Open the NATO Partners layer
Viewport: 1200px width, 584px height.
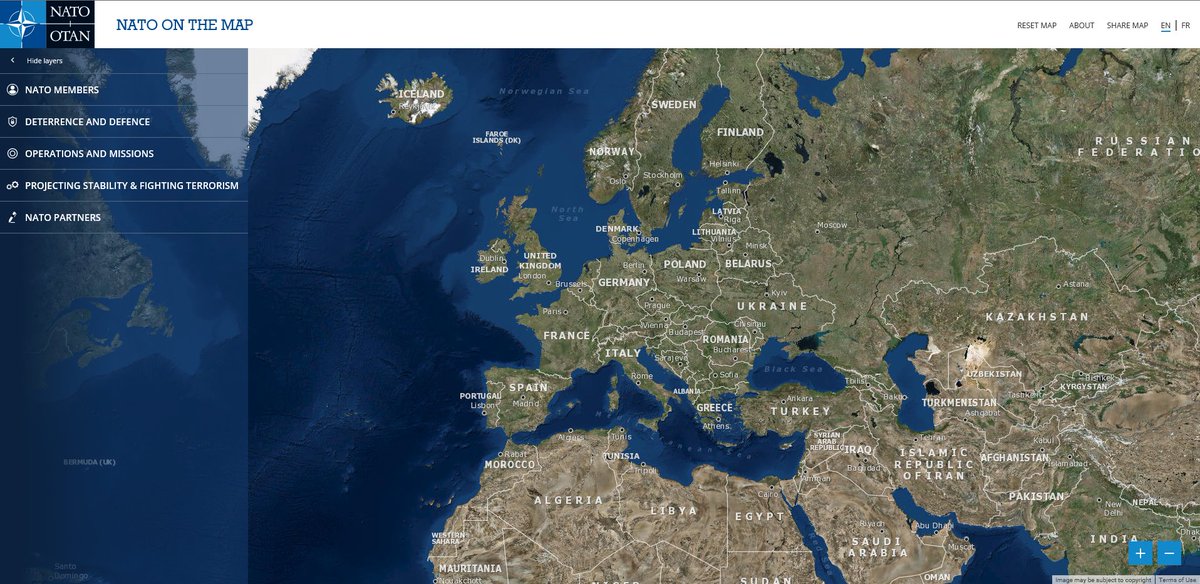[x=124, y=218]
